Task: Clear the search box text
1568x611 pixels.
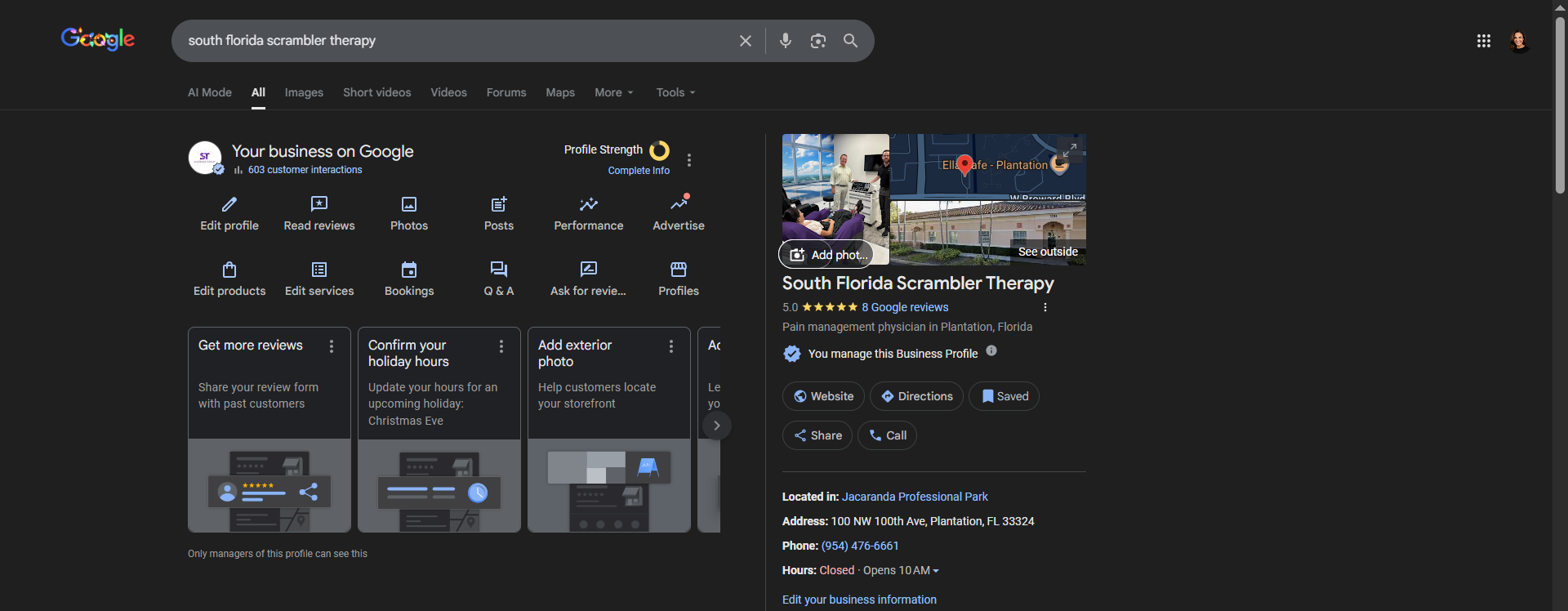Action: pos(745,41)
